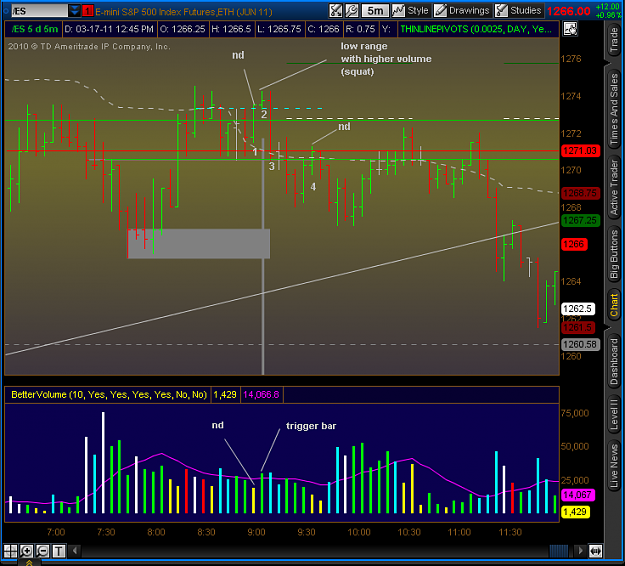Switch to the Active Trader side tab
Image resolution: width=625 pixels, height=566 pixels.
(x=614, y=187)
